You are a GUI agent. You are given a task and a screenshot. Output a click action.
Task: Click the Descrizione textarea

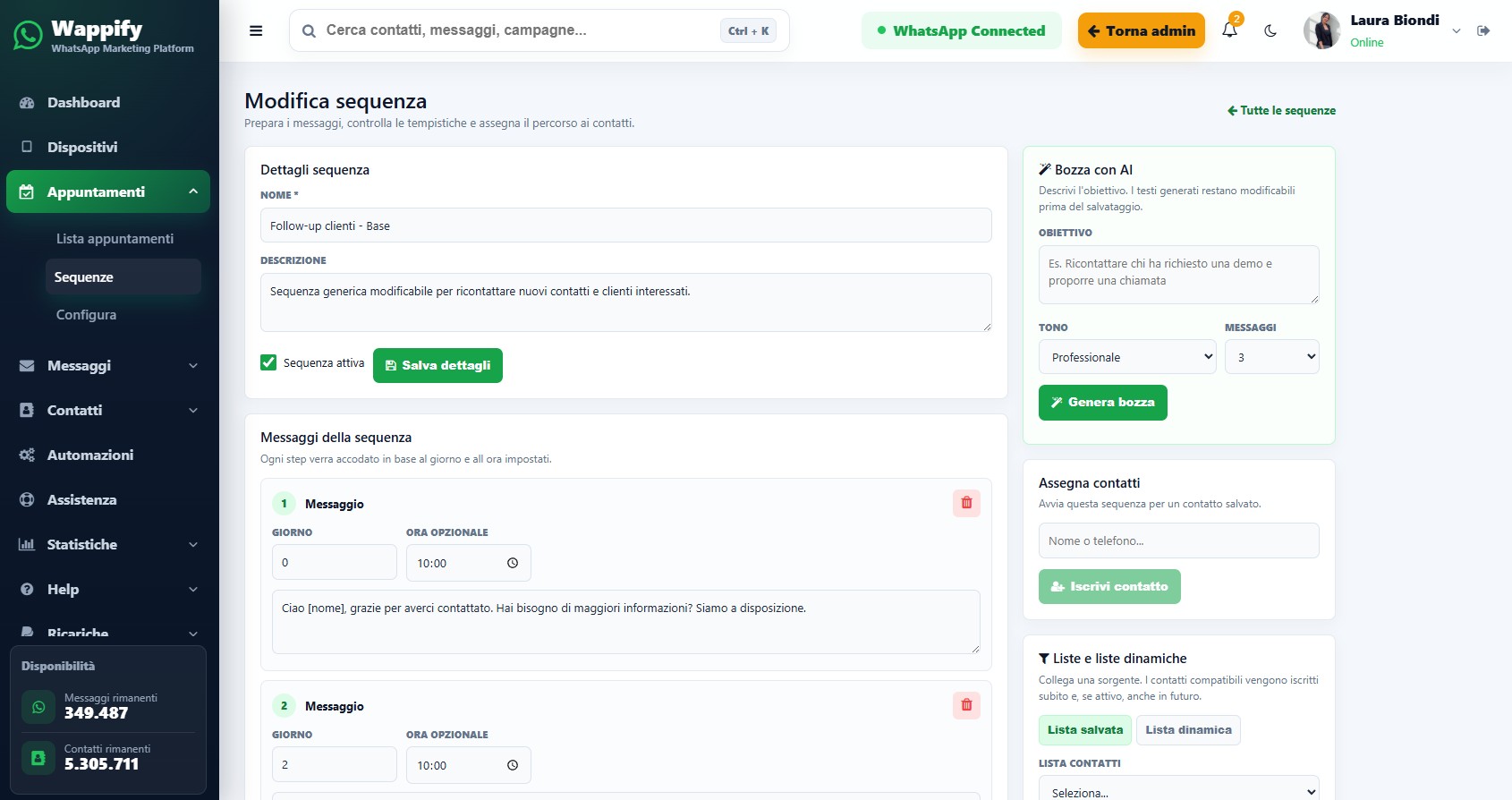pos(626,302)
